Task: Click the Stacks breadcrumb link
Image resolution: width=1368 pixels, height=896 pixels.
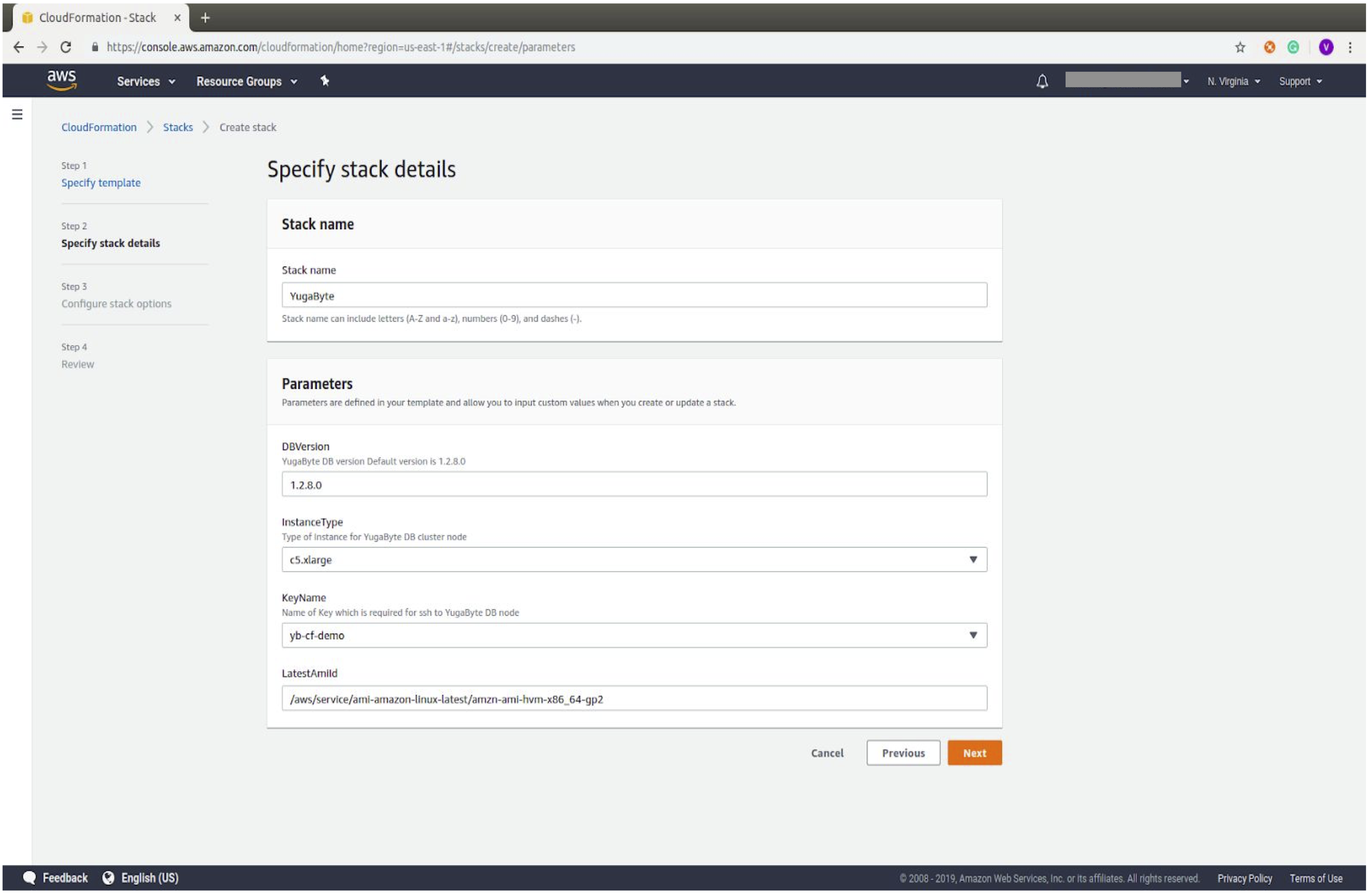Action: tap(178, 127)
